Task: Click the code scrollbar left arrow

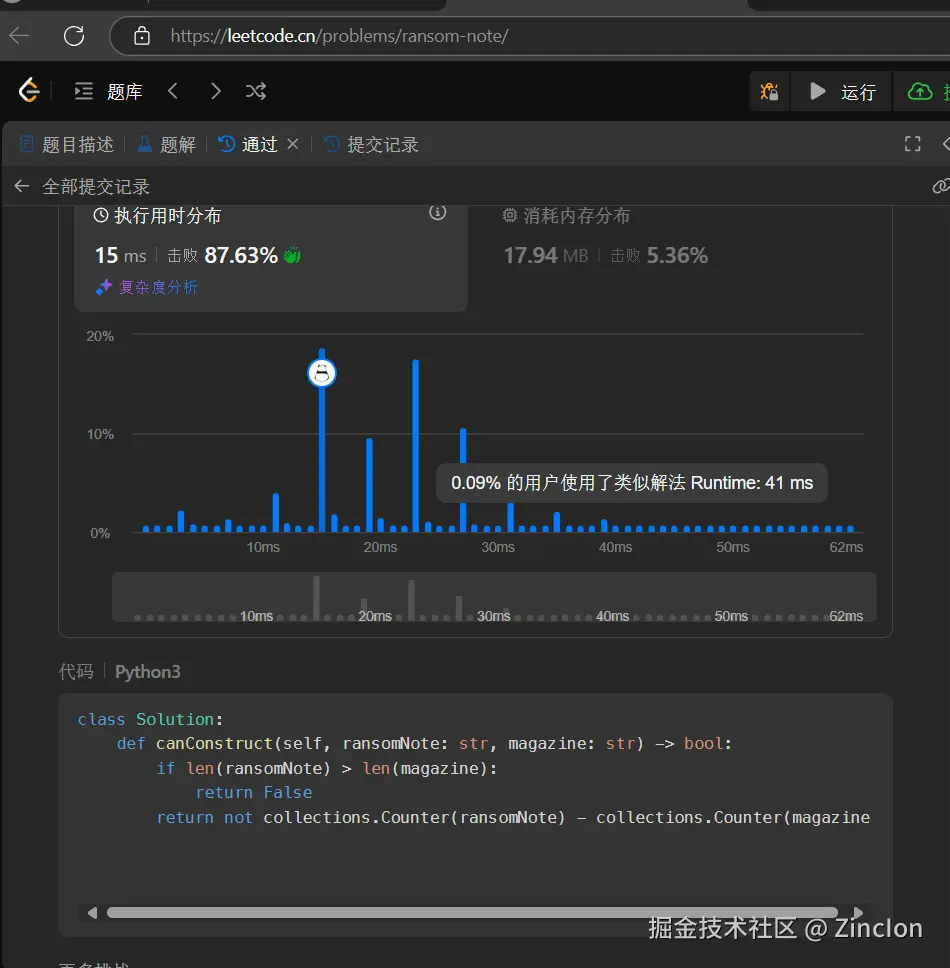Action: click(x=93, y=912)
